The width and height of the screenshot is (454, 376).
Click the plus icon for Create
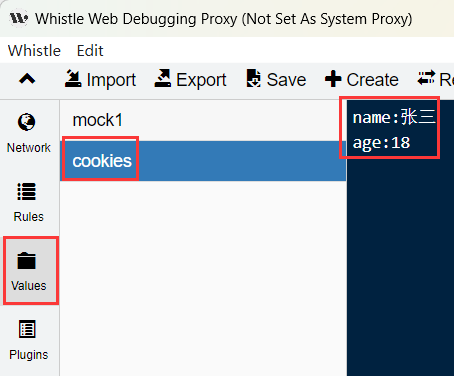(333, 79)
